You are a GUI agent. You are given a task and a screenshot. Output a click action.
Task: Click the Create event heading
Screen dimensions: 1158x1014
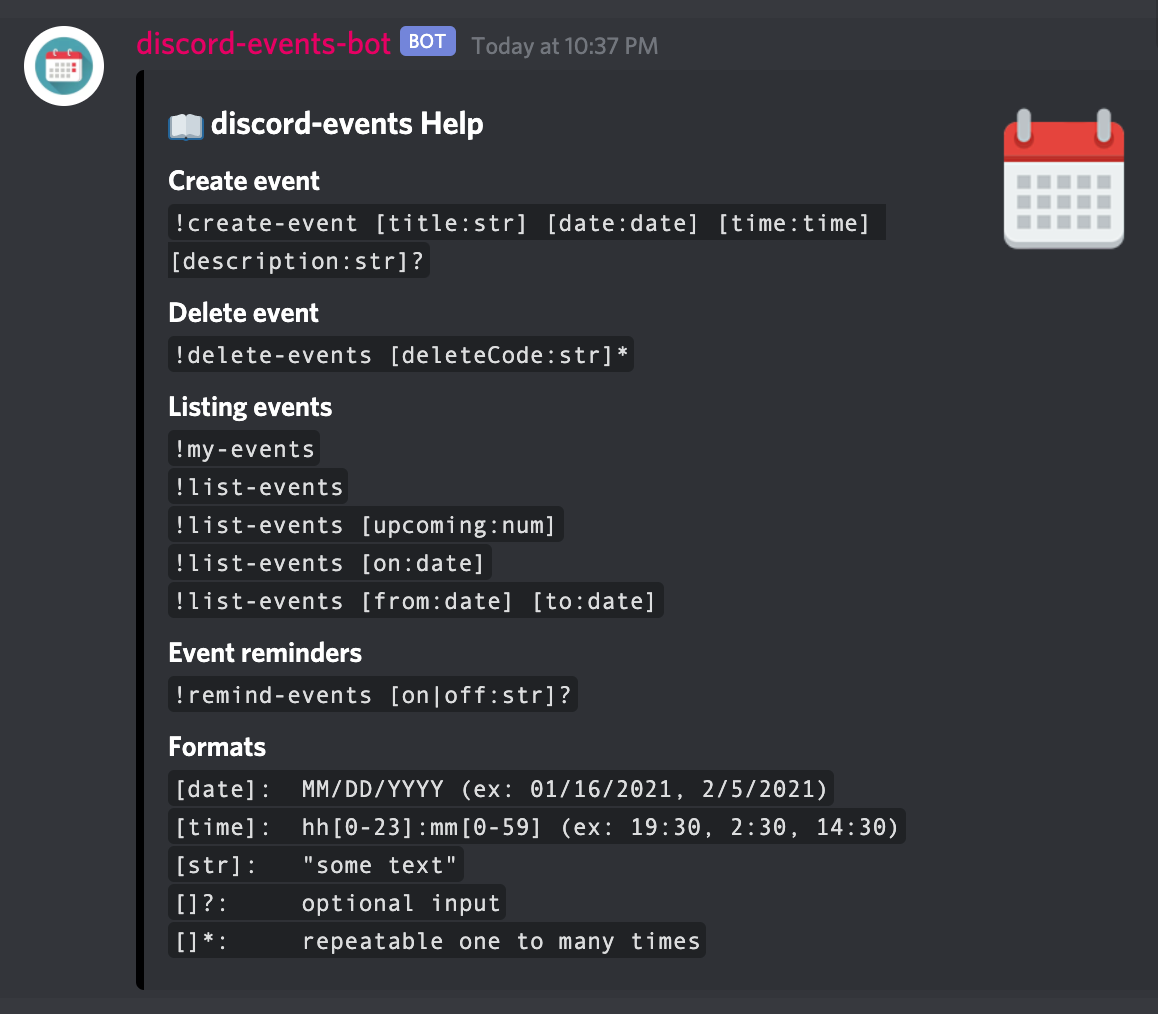click(244, 181)
